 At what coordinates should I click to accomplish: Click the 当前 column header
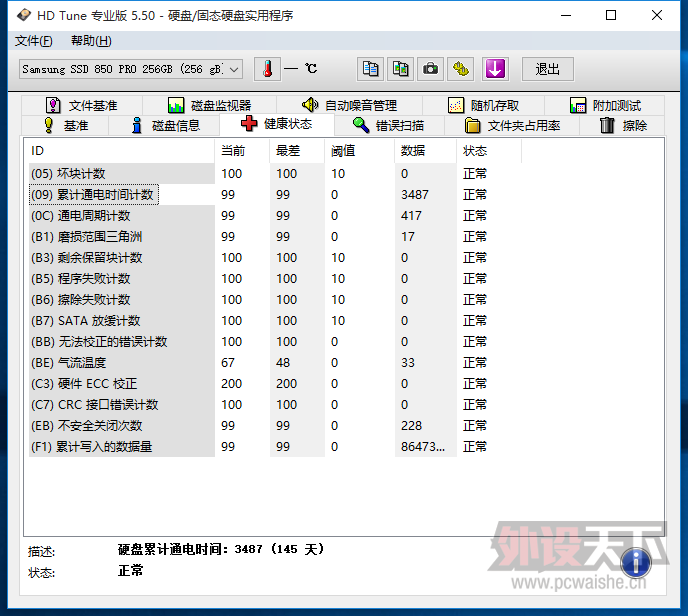tap(242, 151)
